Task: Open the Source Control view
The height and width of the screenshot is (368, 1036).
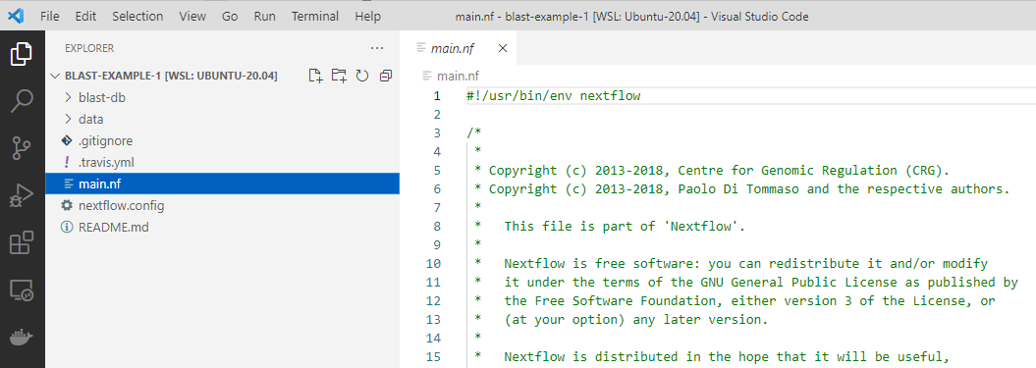Action: [x=22, y=149]
